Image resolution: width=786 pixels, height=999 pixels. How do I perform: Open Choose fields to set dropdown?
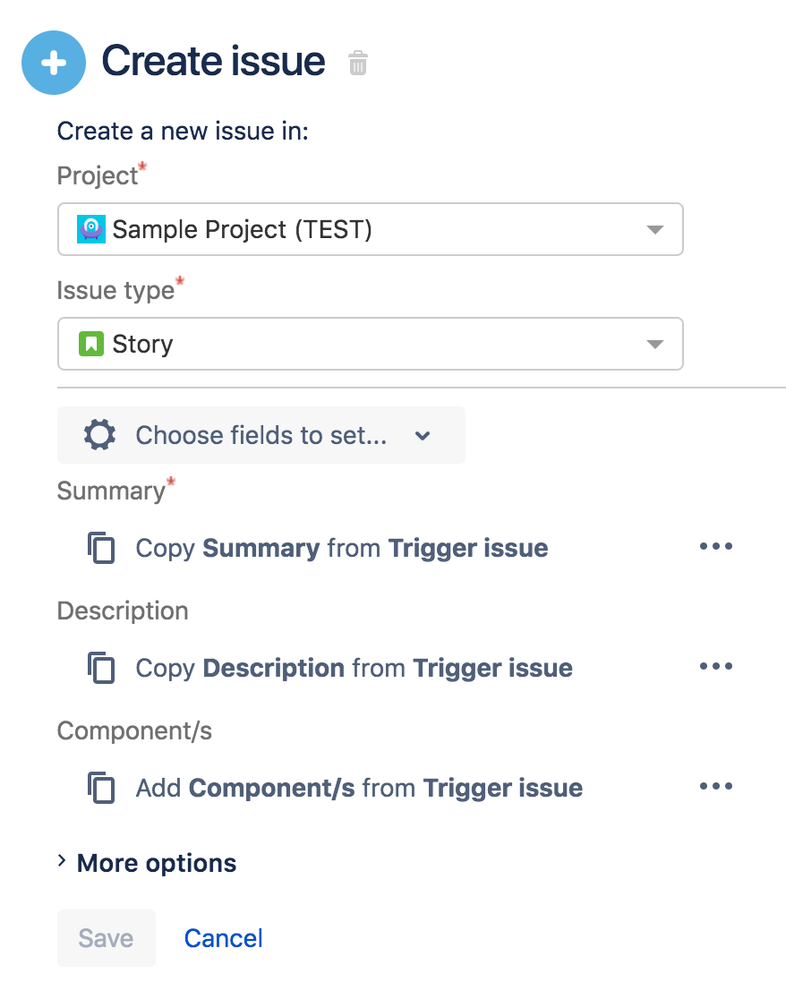pyautogui.click(x=261, y=435)
